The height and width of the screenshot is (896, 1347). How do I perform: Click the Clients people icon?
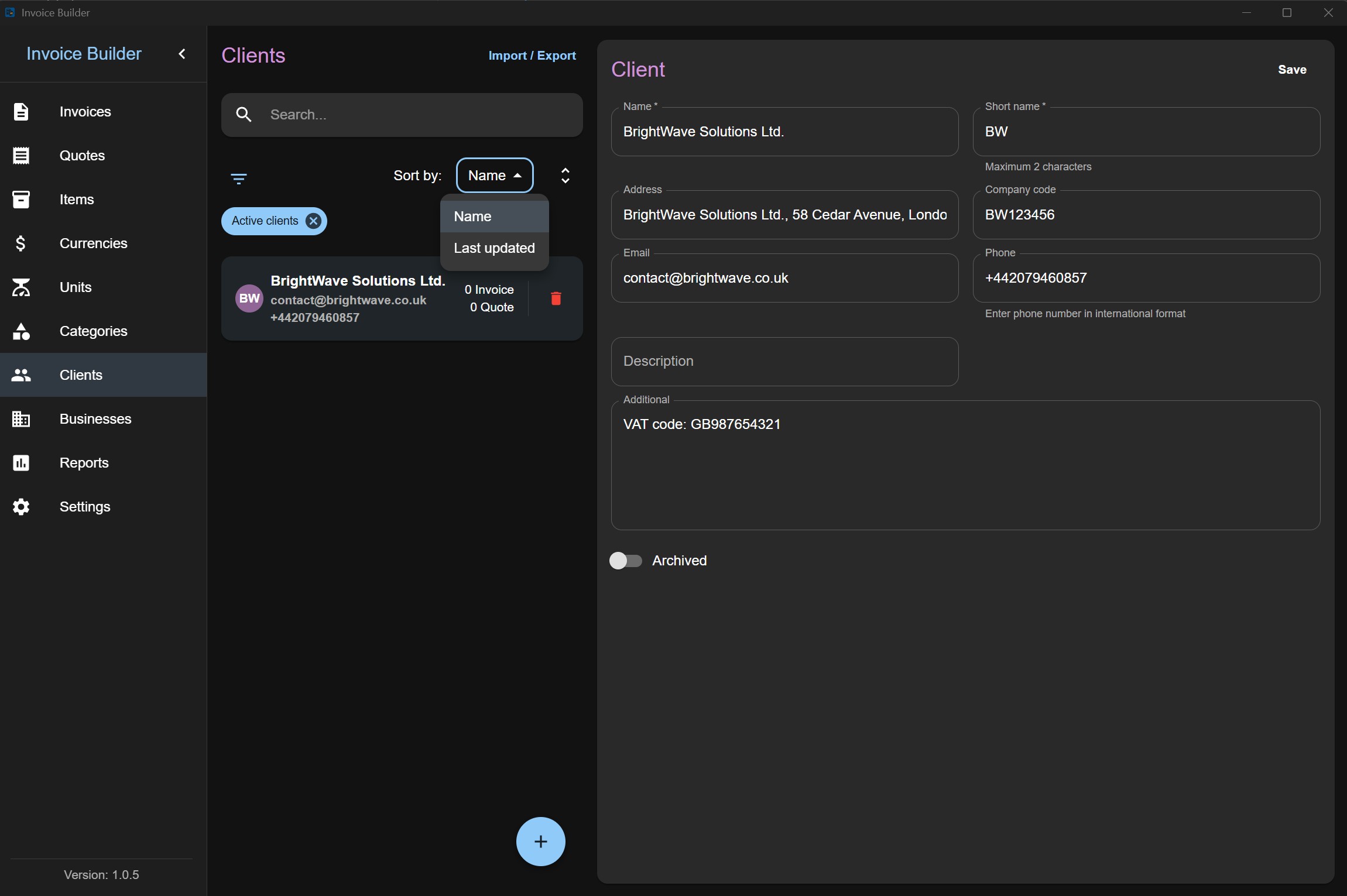click(x=21, y=375)
